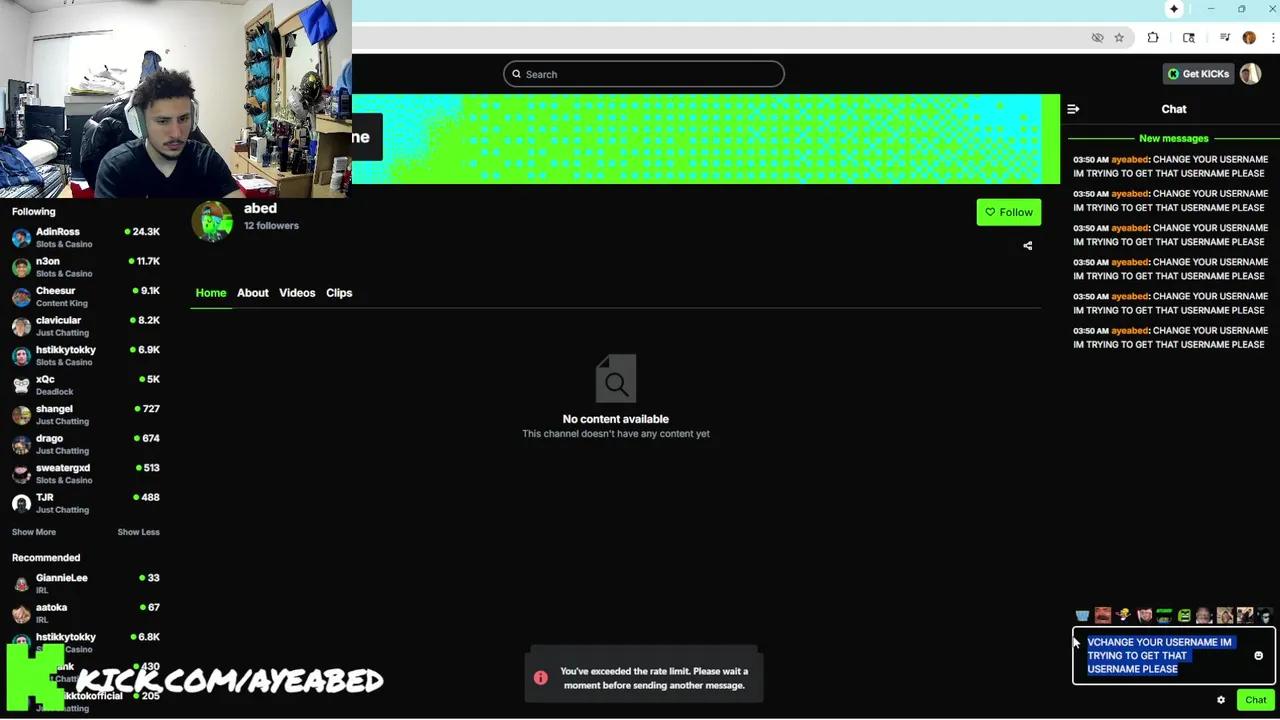The height and width of the screenshot is (720, 1280).
Task: Open xQc avatar in Following list
Action: click(21, 385)
